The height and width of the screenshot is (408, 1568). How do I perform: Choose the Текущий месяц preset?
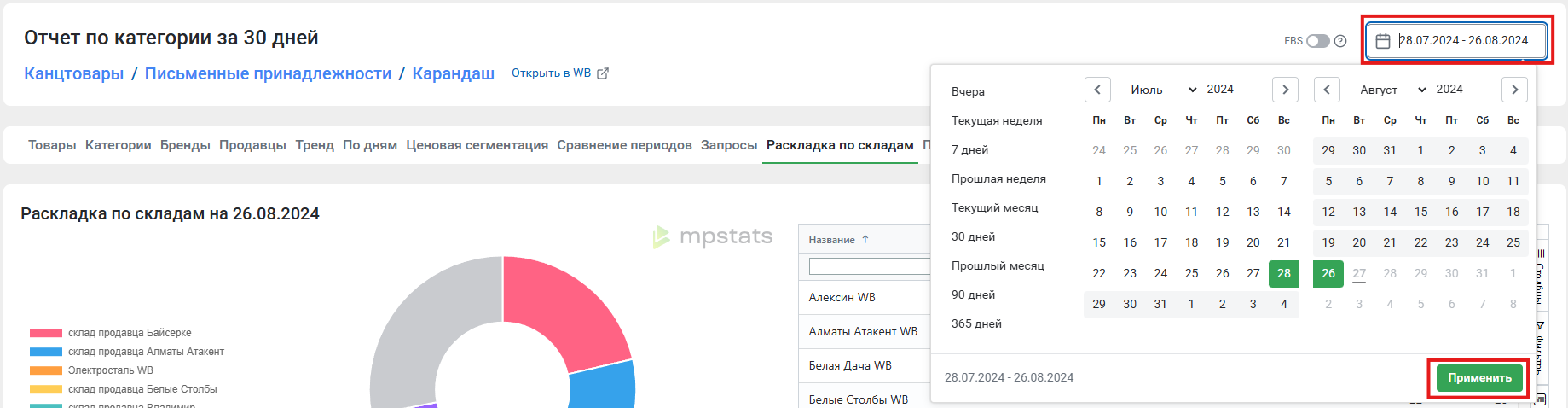point(995,207)
